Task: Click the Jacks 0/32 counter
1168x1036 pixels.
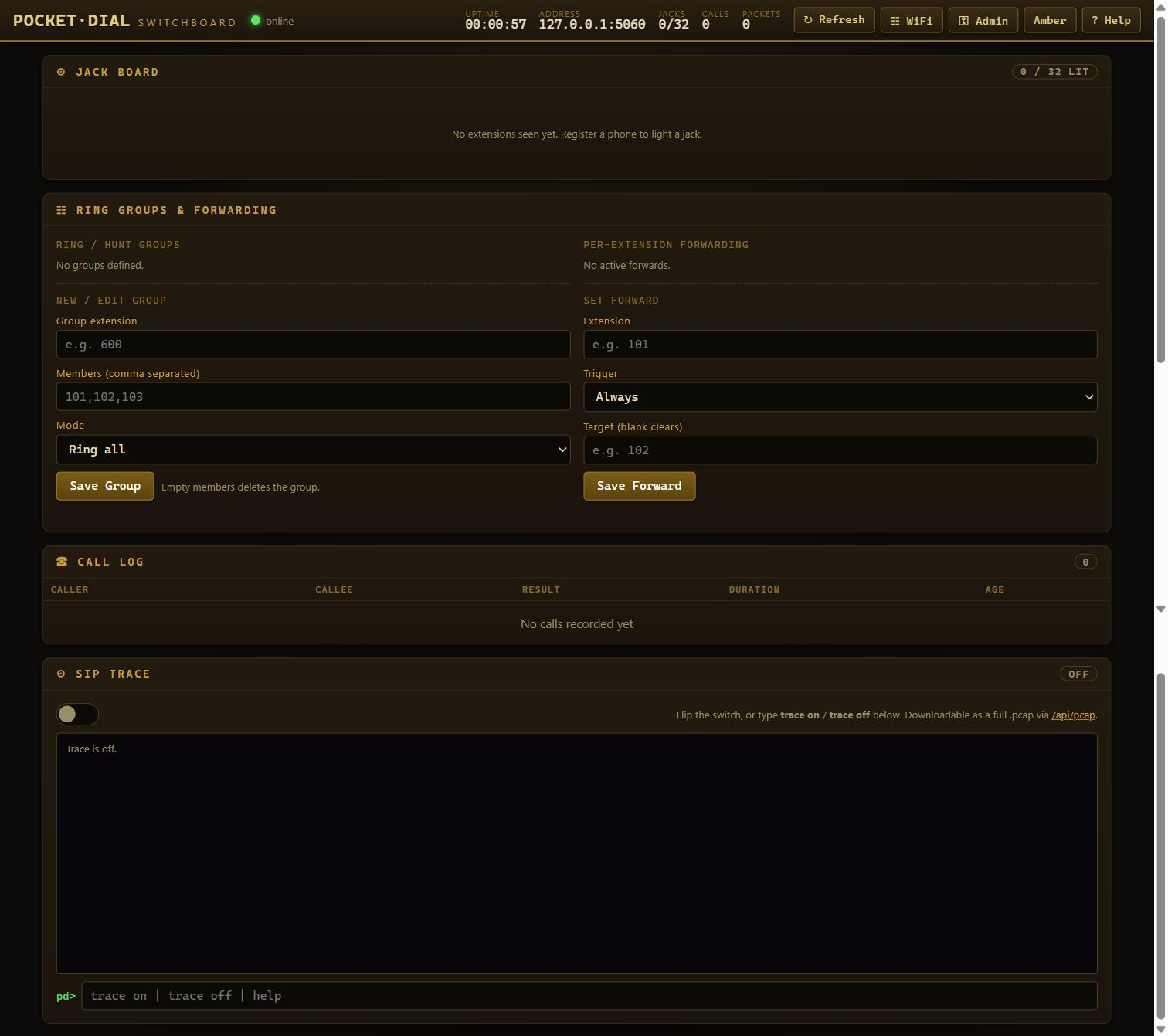Action: [673, 24]
